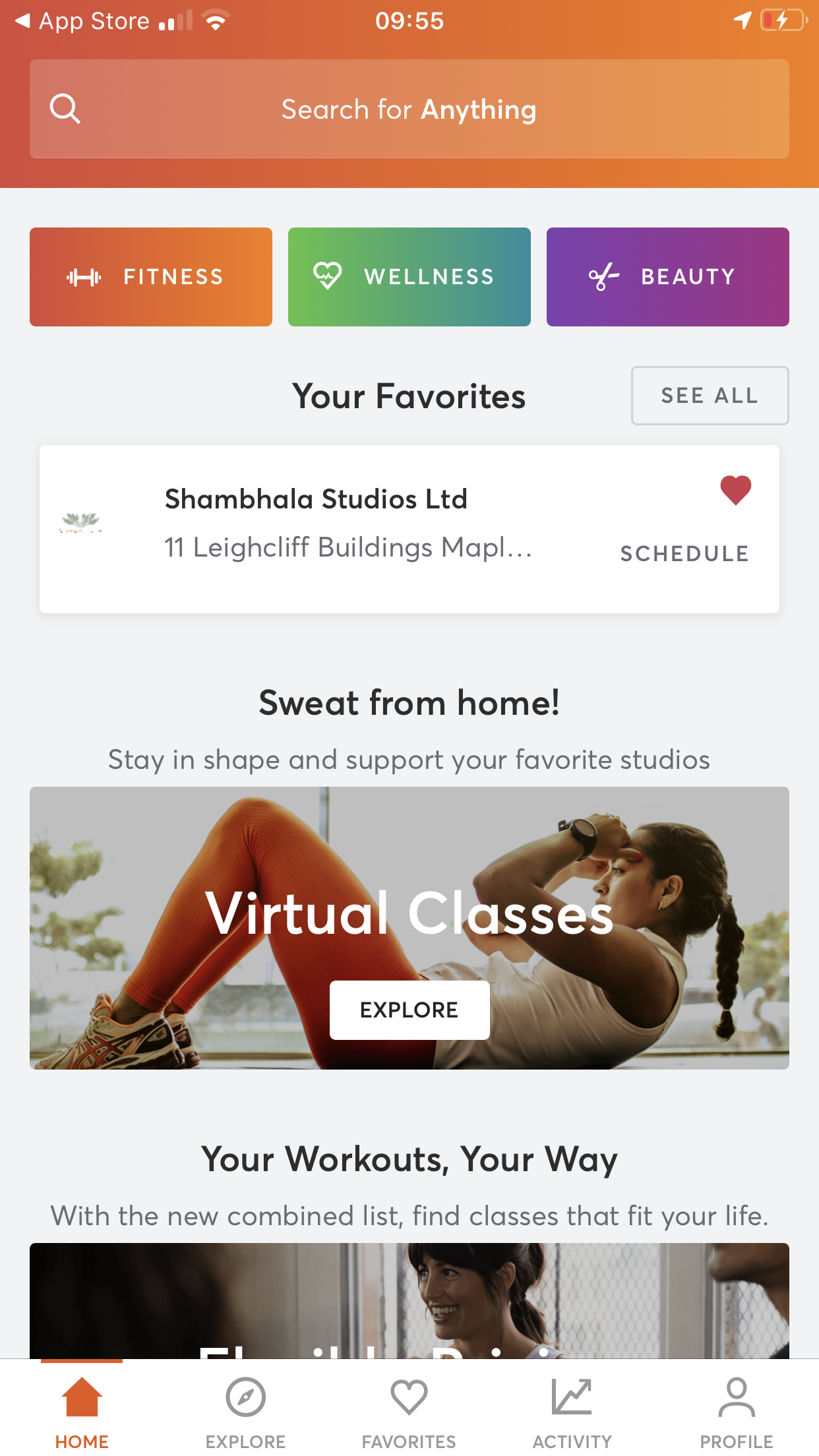The height and width of the screenshot is (1456, 819).
Task: Select the Fitness dumbbell category
Action: pos(151,277)
